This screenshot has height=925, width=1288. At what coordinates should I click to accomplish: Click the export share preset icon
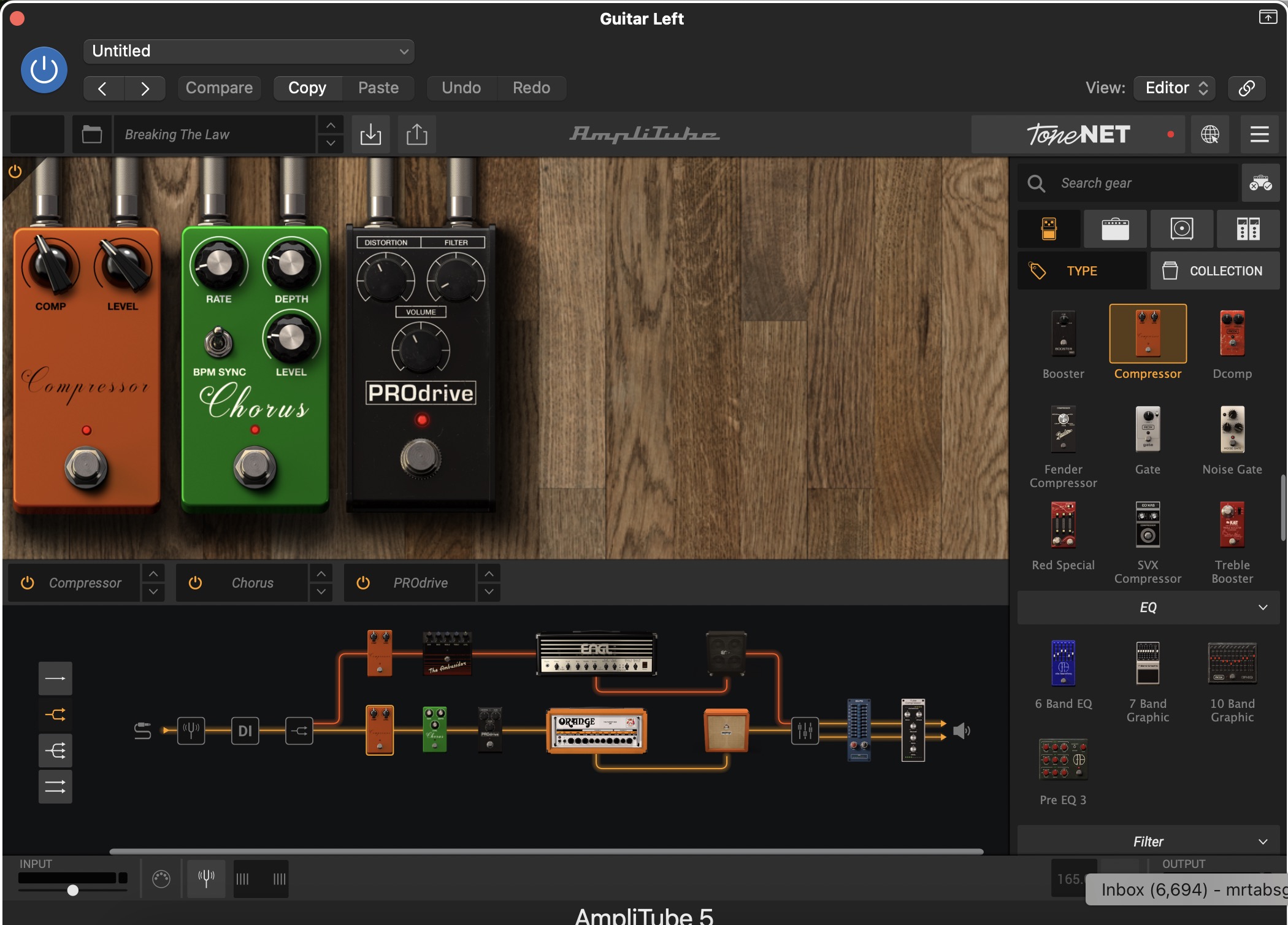point(417,134)
